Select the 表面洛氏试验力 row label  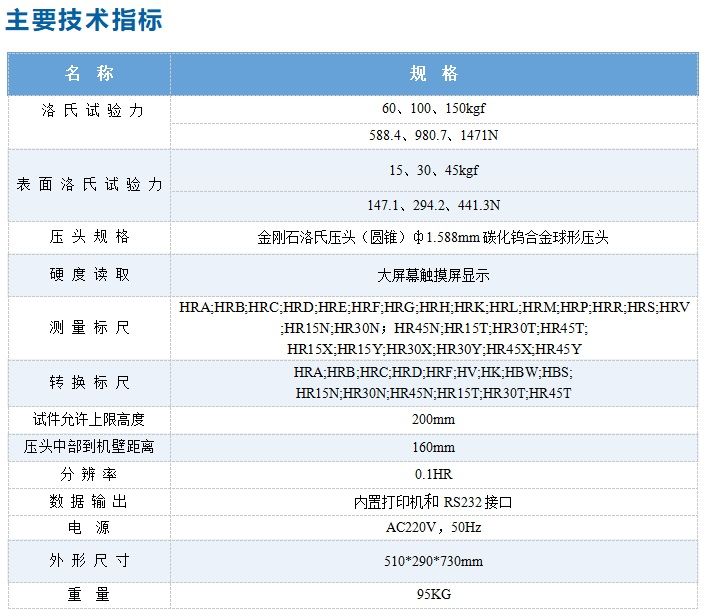[89, 184]
